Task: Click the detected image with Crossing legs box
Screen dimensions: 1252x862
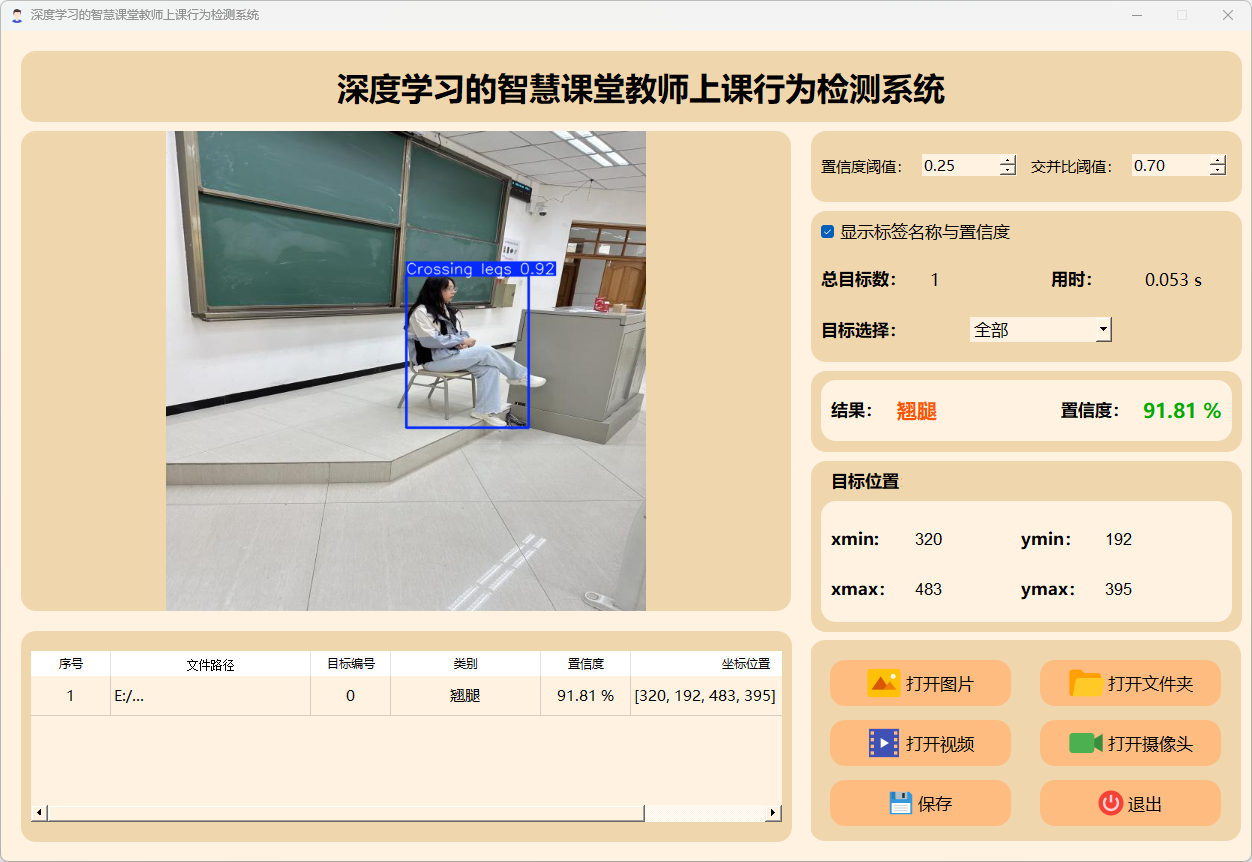Action: point(405,370)
